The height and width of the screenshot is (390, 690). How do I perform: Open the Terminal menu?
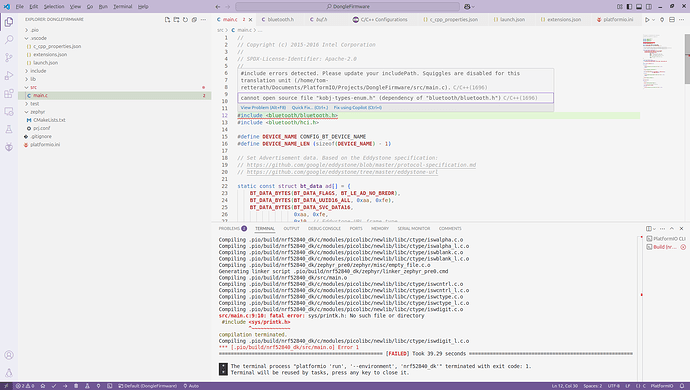click(122, 7)
